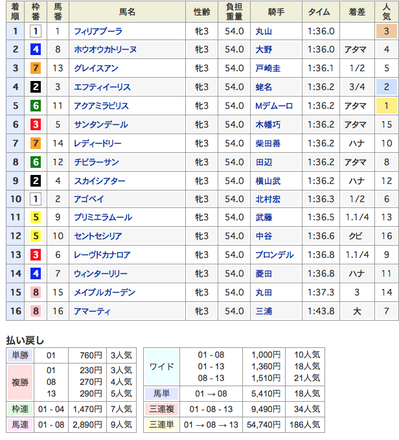Viewport: 399px width, 440px height.
Task: Click the 負担重量 column header
Action: [234, 12]
